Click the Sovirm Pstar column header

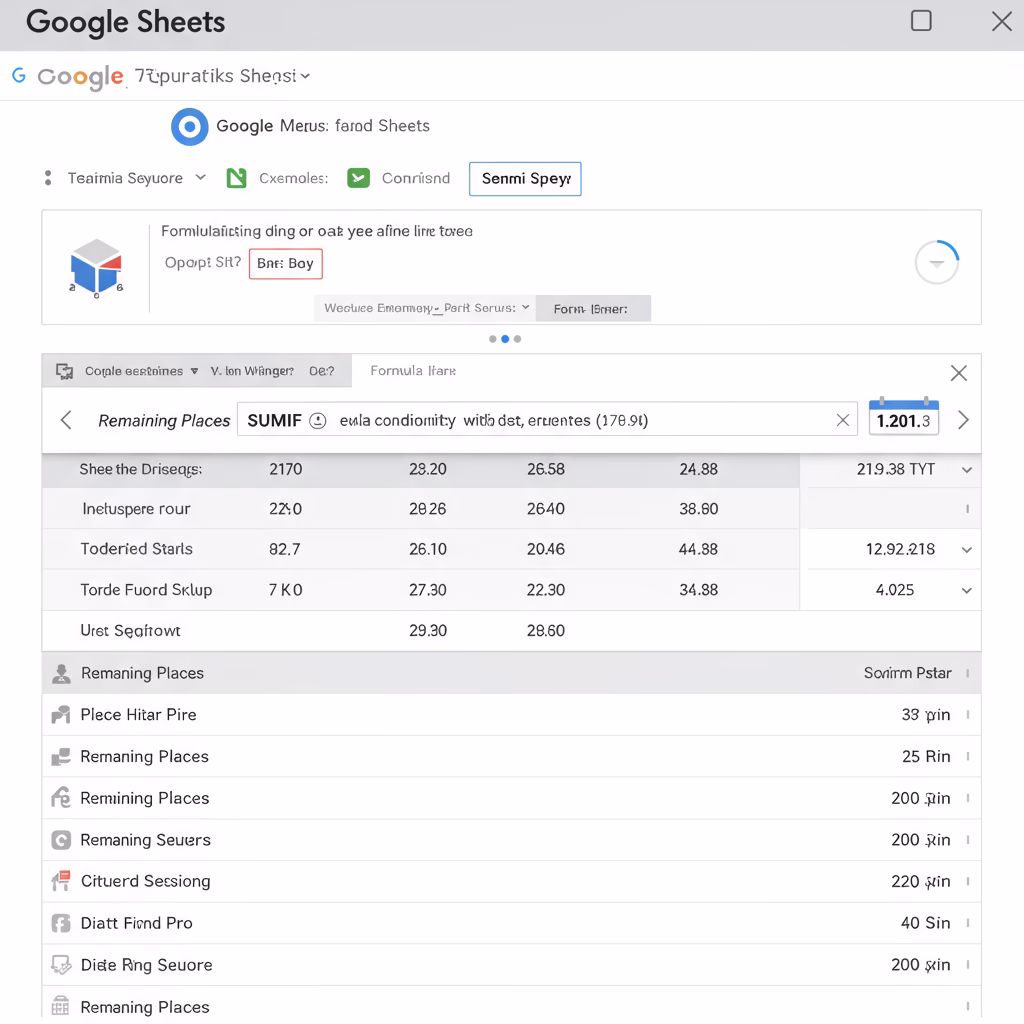coord(907,673)
